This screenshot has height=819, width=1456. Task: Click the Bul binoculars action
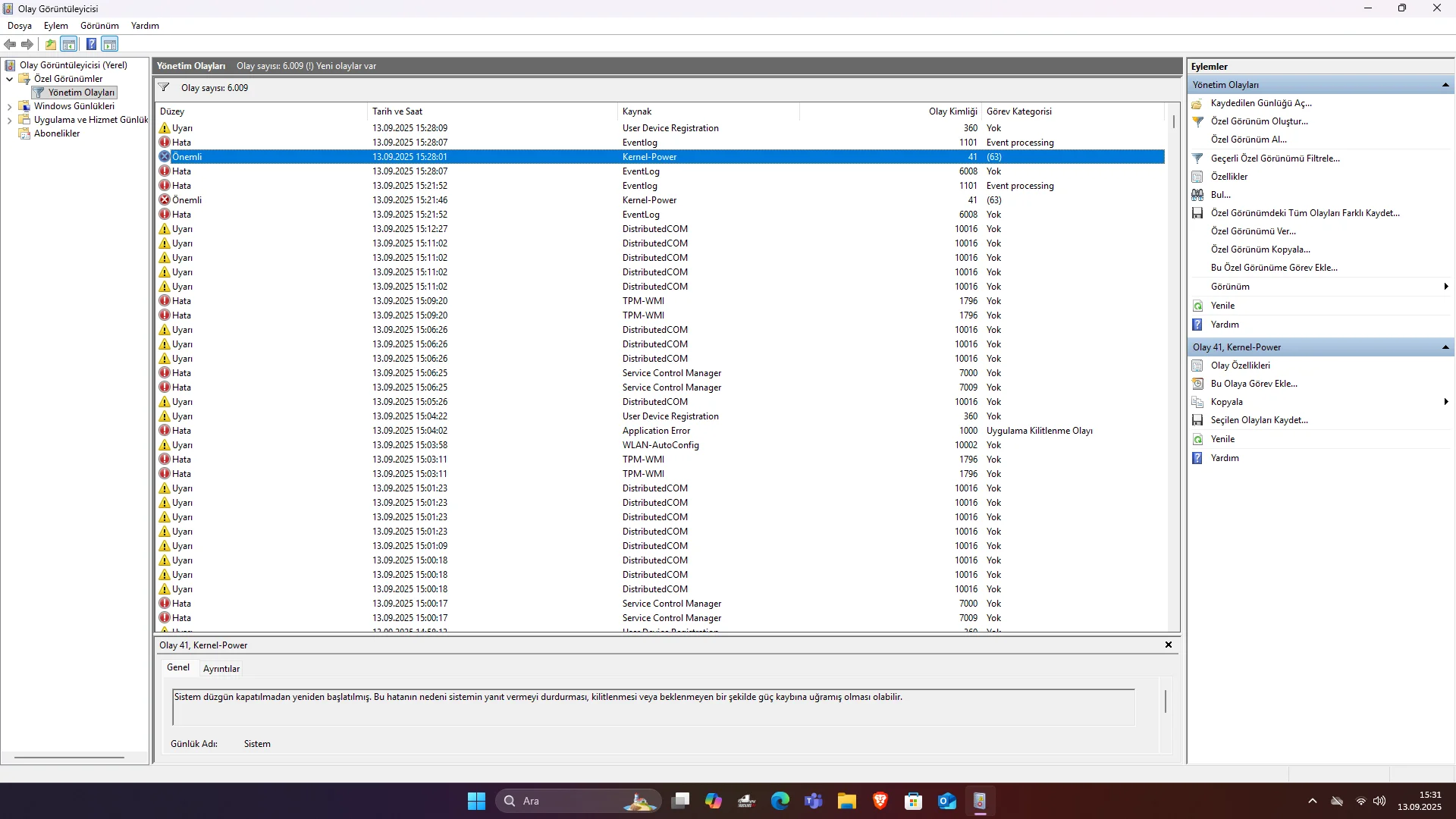(1220, 195)
